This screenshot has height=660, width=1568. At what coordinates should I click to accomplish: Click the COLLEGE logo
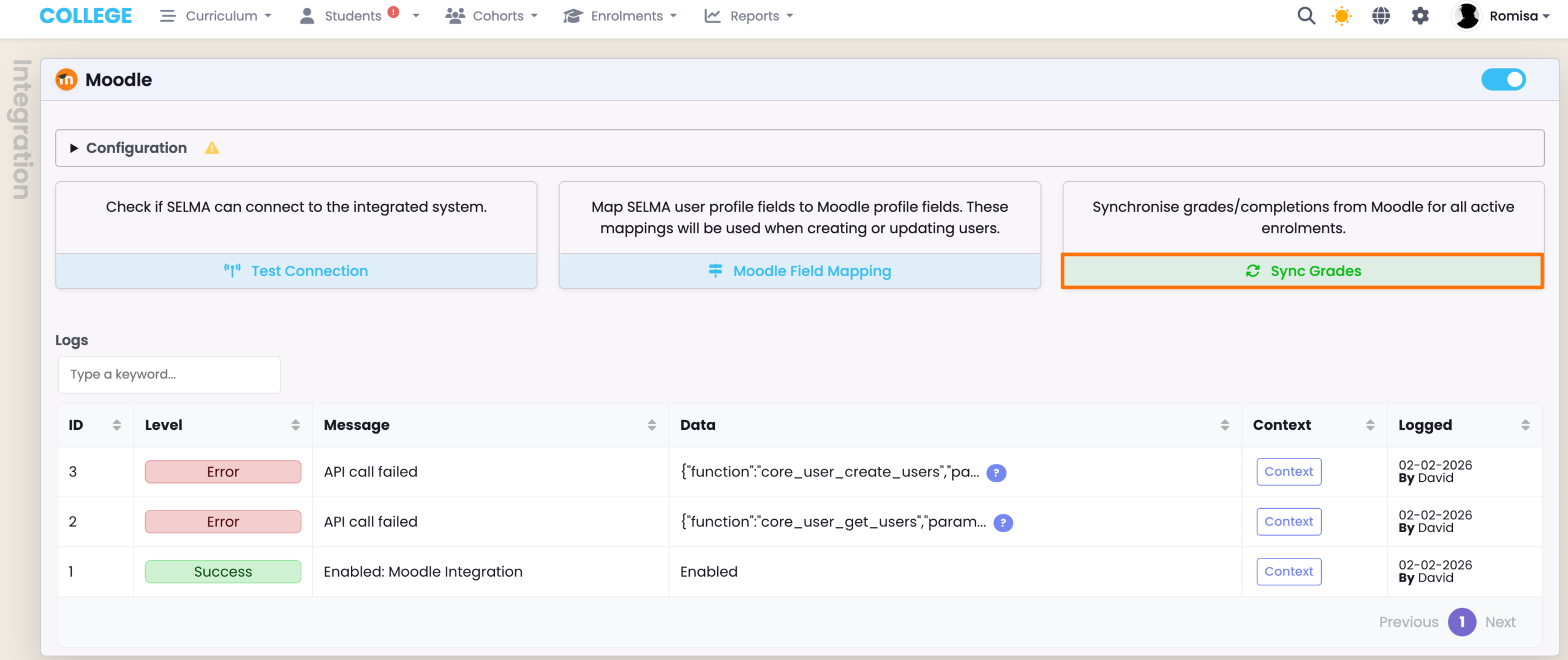click(x=86, y=16)
